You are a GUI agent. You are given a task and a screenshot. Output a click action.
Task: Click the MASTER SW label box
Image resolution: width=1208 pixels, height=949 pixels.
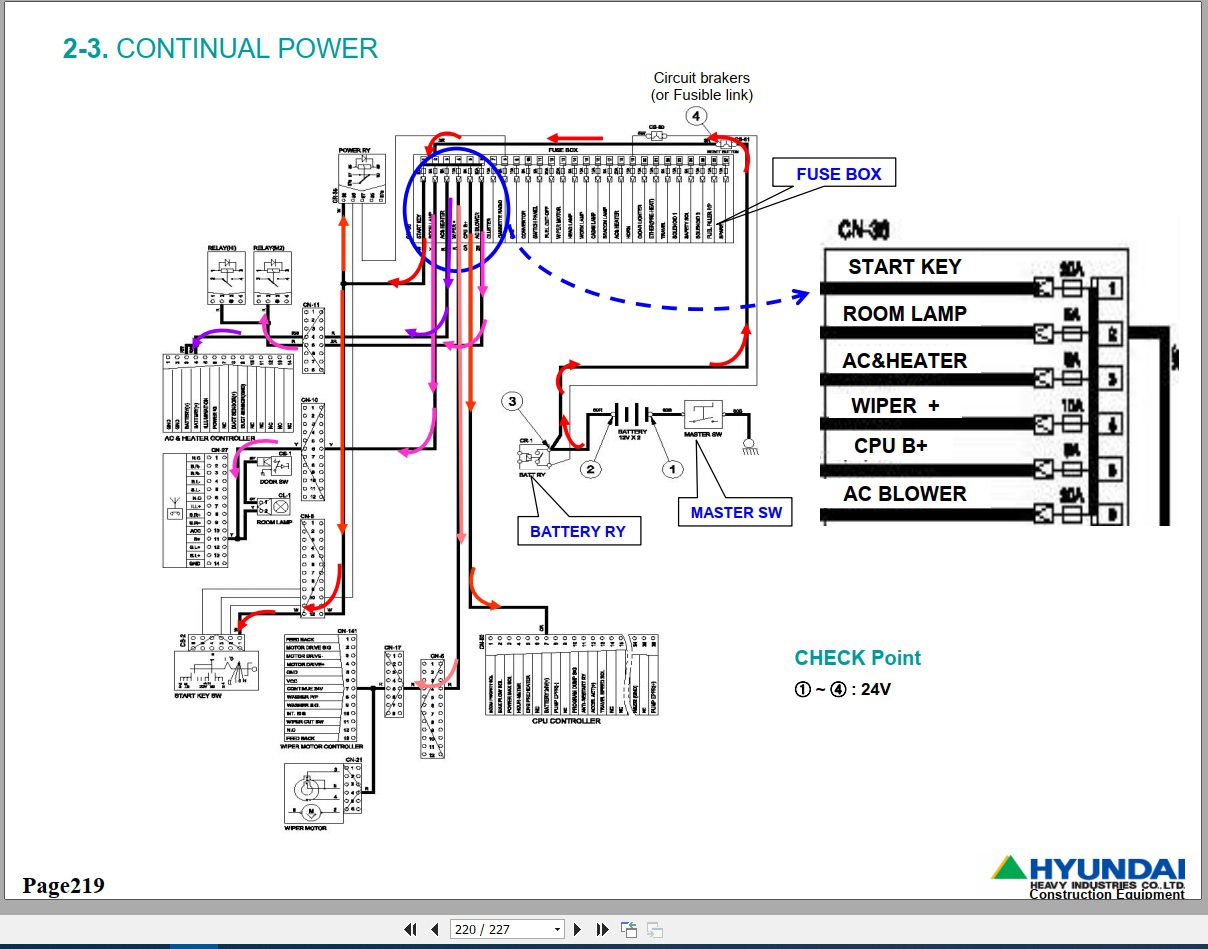tap(735, 512)
